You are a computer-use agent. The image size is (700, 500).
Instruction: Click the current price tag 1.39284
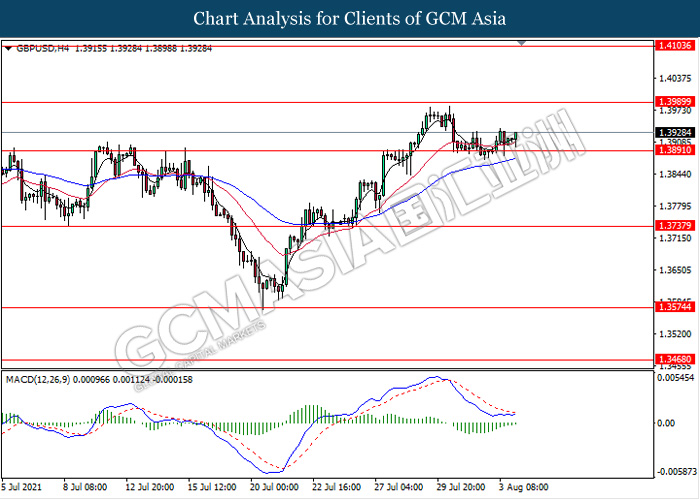(675, 133)
